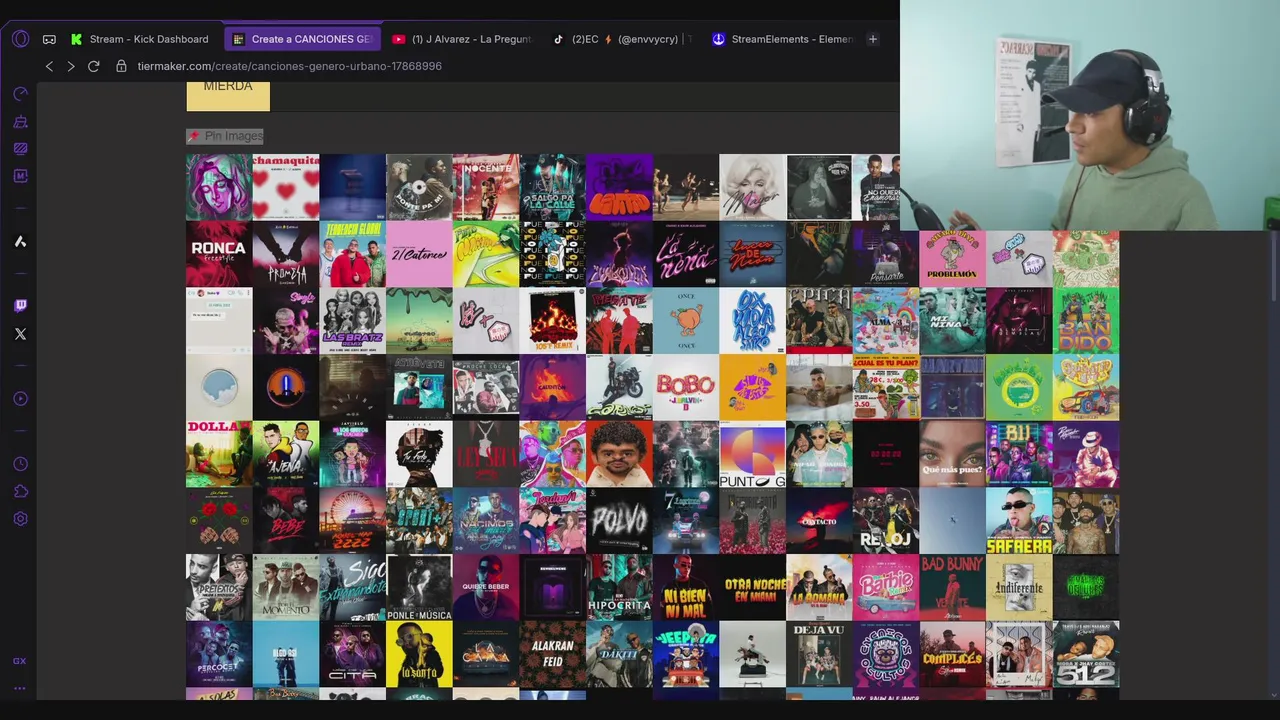The image size is (1280, 720).
Task: Open Twitch panel in sidebar
Action: click(20, 306)
